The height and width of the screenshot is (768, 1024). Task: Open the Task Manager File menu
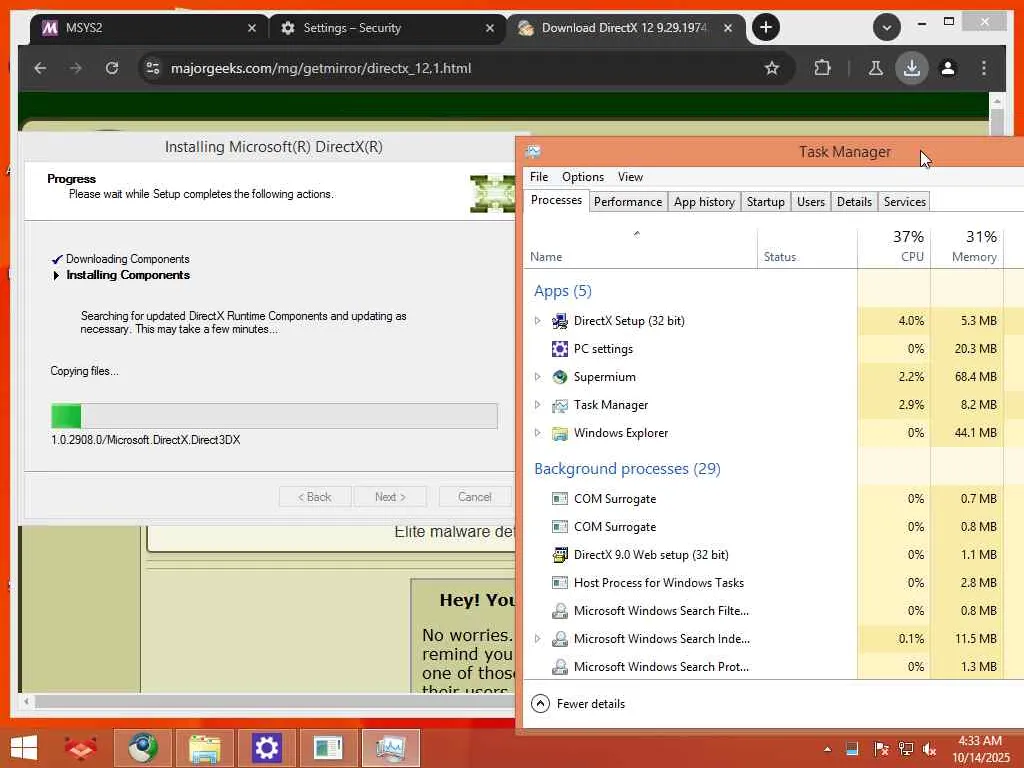539,177
